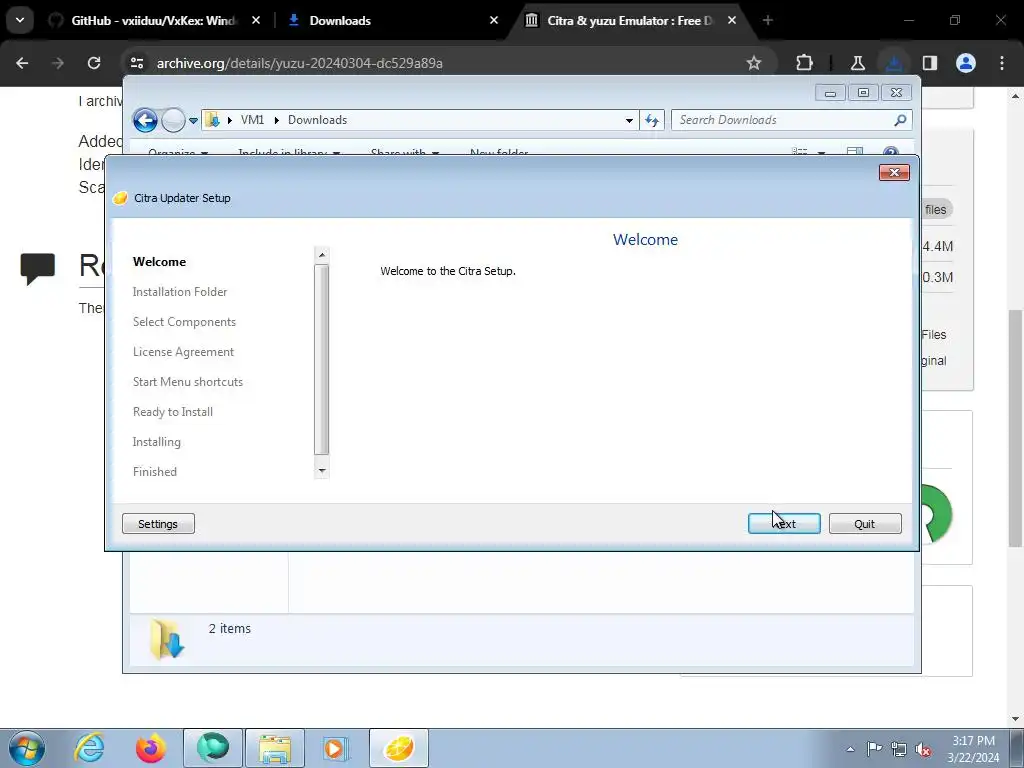Viewport: 1024px width, 768px height.
Task: Open the taskbar clock showing 3:17 PM
Action: coord(973,749)
